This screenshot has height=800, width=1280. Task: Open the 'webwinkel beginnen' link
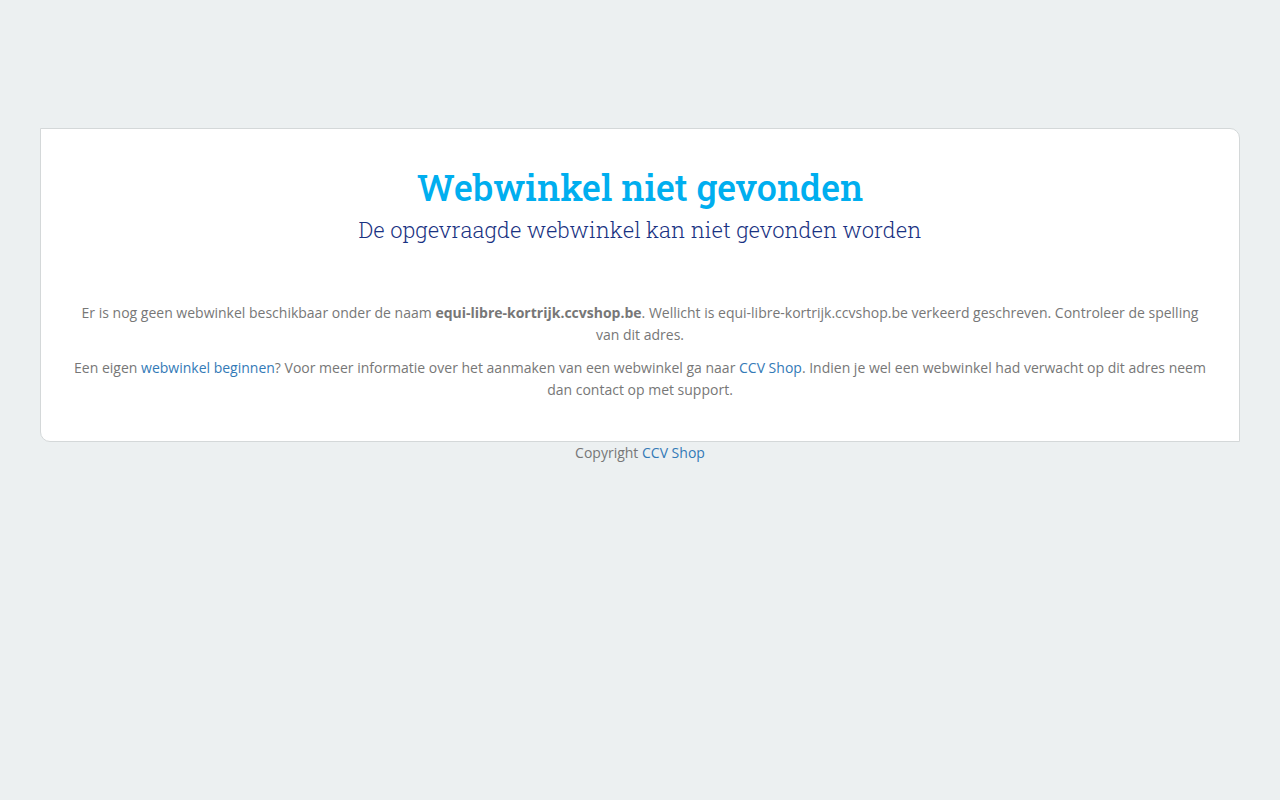207,368
